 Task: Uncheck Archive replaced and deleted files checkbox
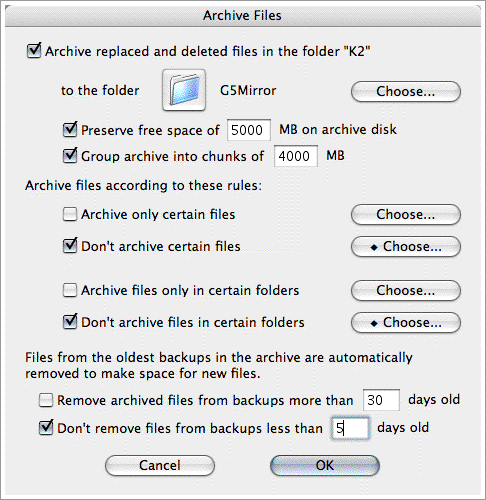(x=34, y=51)
